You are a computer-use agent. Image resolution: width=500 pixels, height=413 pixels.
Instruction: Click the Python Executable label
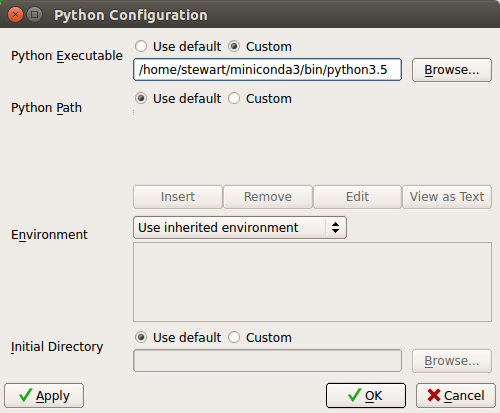[67, 56]
